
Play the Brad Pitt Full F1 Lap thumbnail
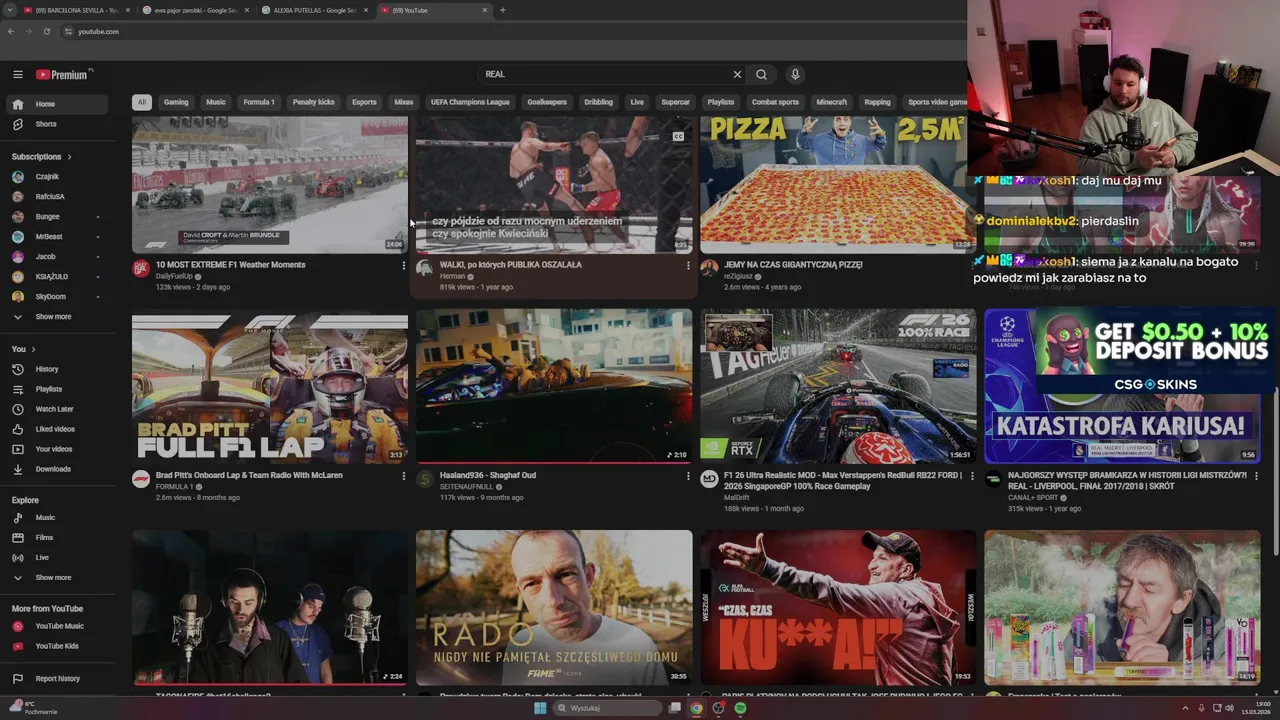pyautogui.click(x=270, y=386)
